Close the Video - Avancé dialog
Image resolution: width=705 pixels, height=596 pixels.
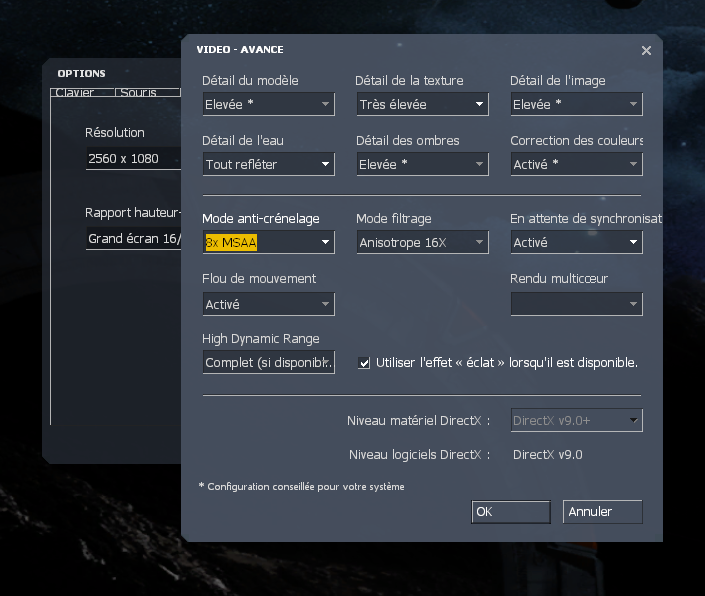[646, 50]
